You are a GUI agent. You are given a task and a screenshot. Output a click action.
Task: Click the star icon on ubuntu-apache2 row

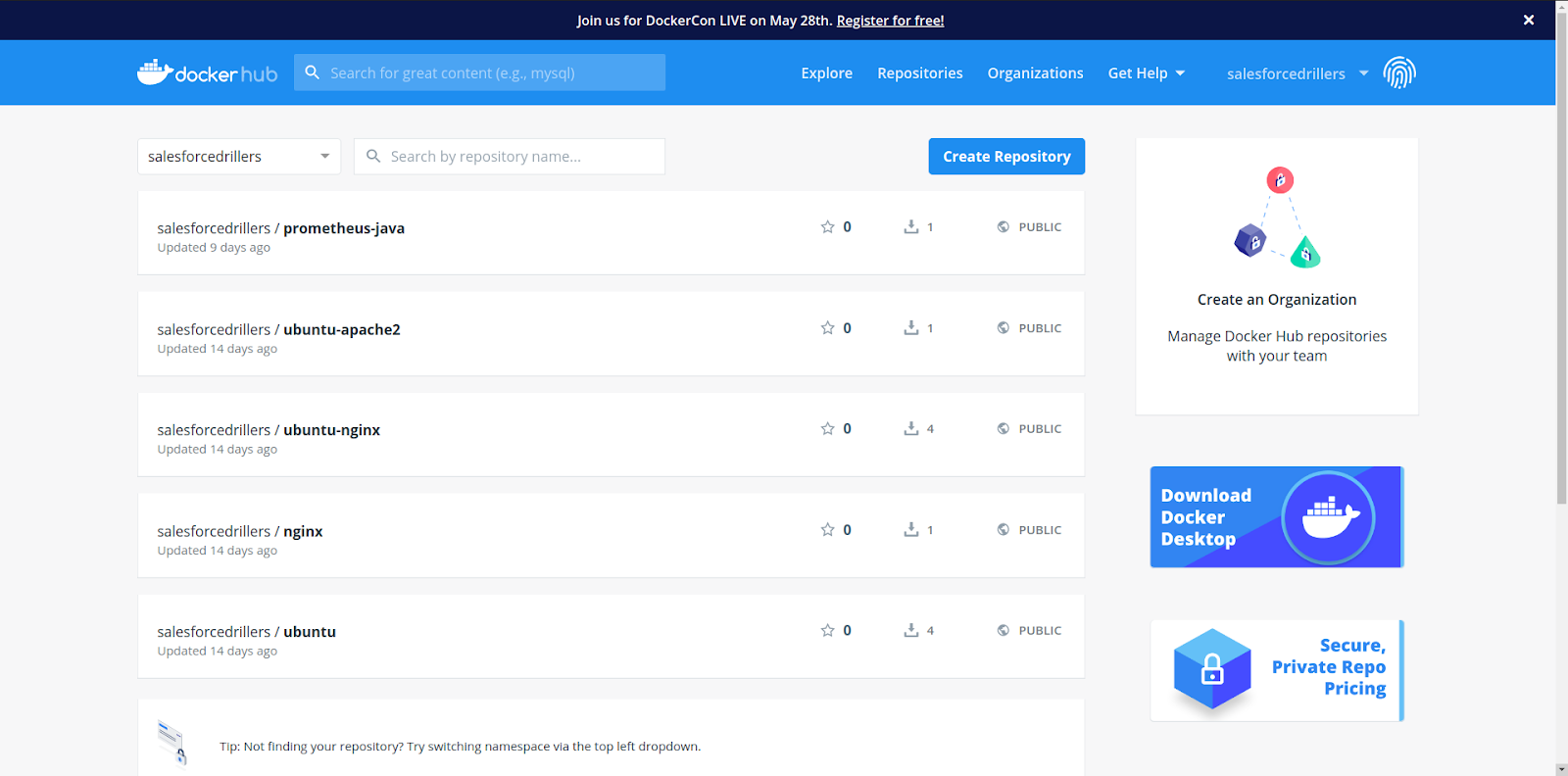tap(827, 327)
